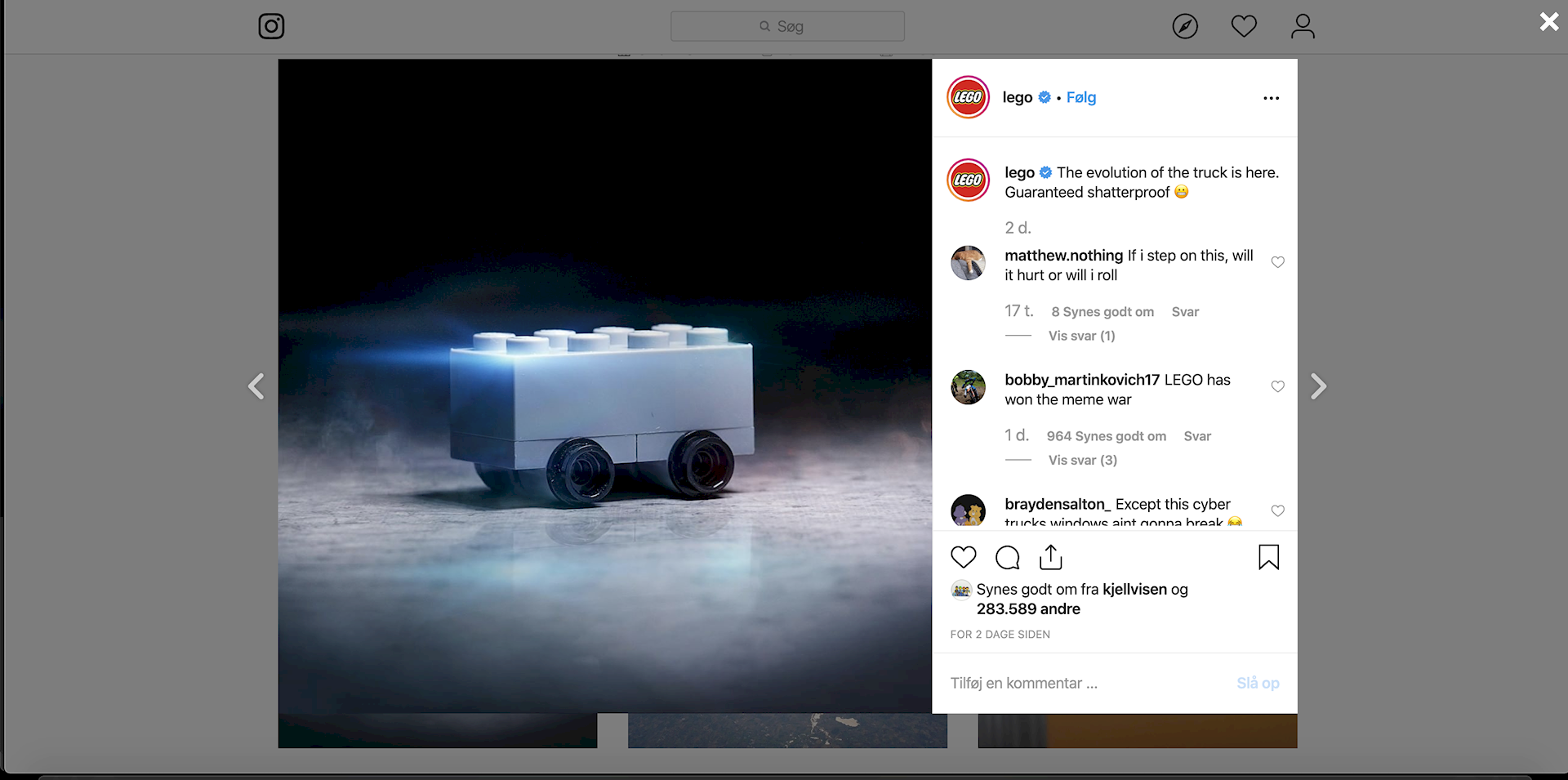Image resolution: width=1568 pixels, height=780 pixels.
Task: Open the comment bubble icon
Action: tap(1007, 556)
